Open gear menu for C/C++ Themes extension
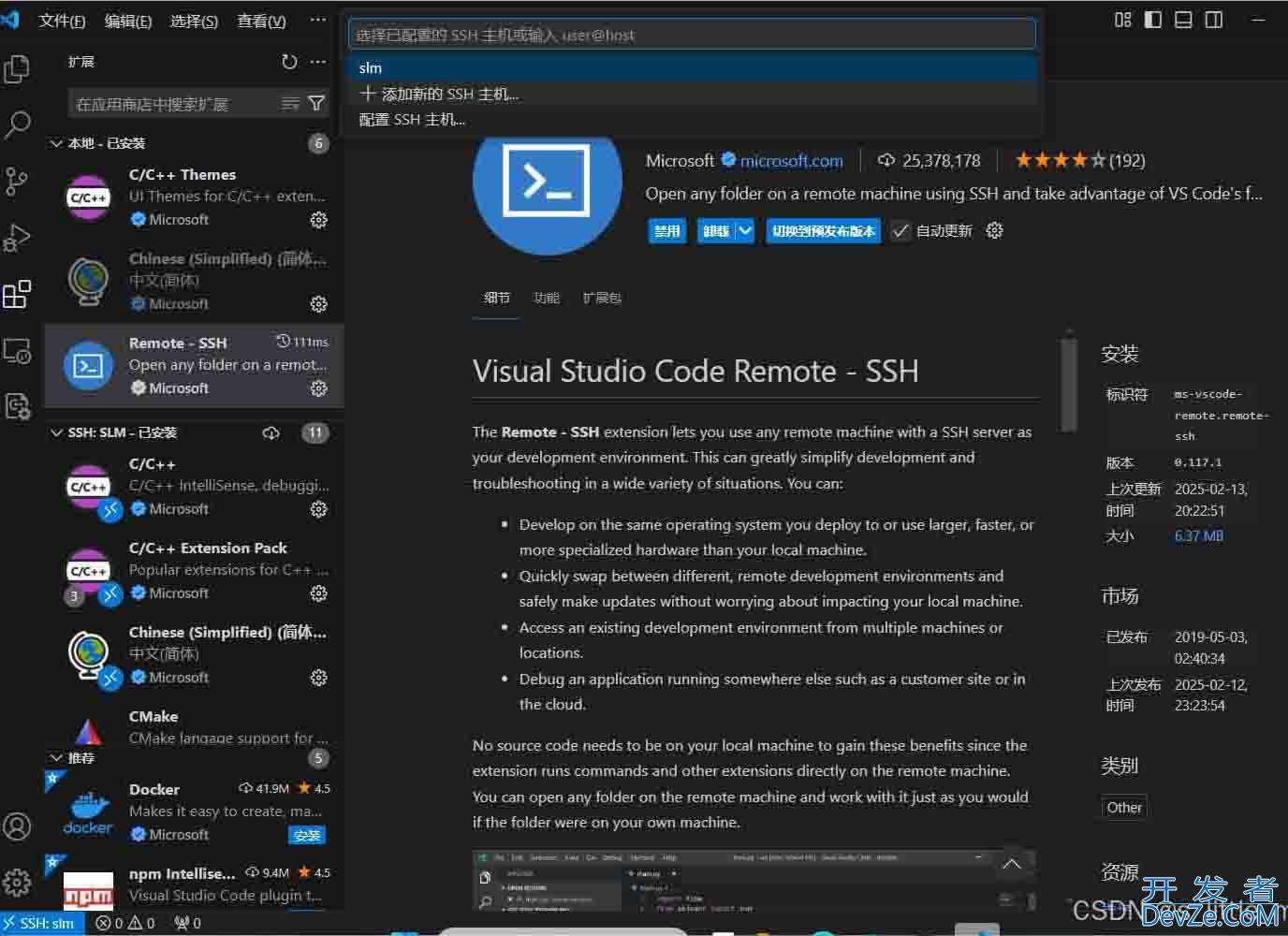1288x936 pixels. (318, 220)
